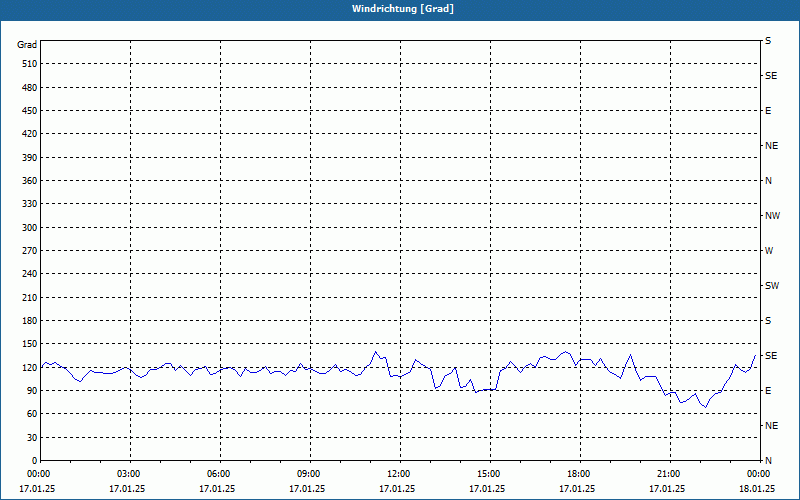Viewport: 800px width, 500px height.
Task: Click the 21:00 time label
Action: [668, 474]
